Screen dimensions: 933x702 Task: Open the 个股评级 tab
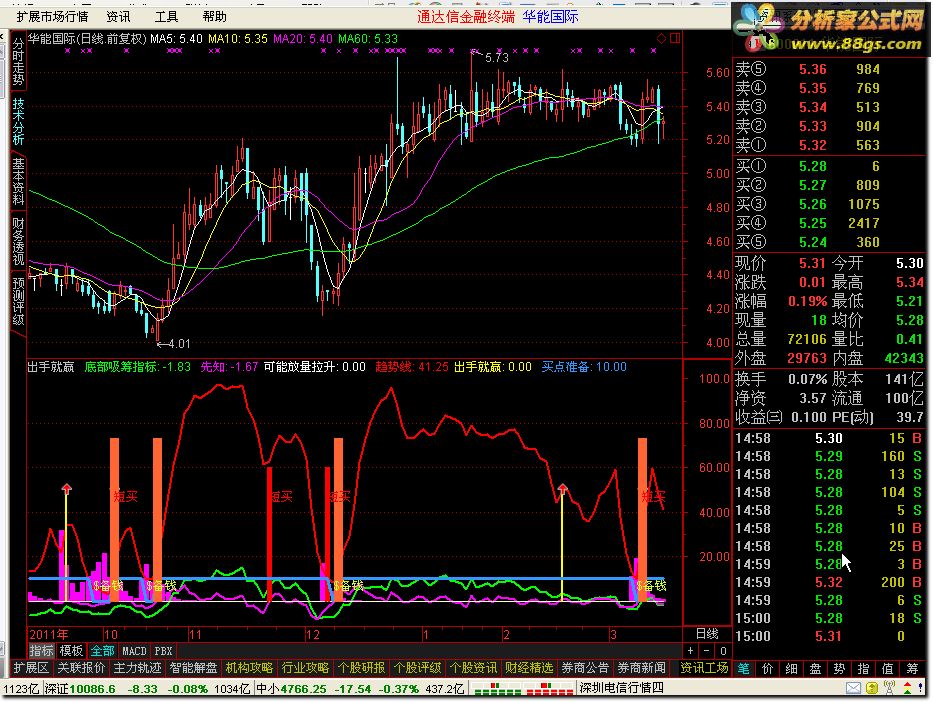(417, 668)
